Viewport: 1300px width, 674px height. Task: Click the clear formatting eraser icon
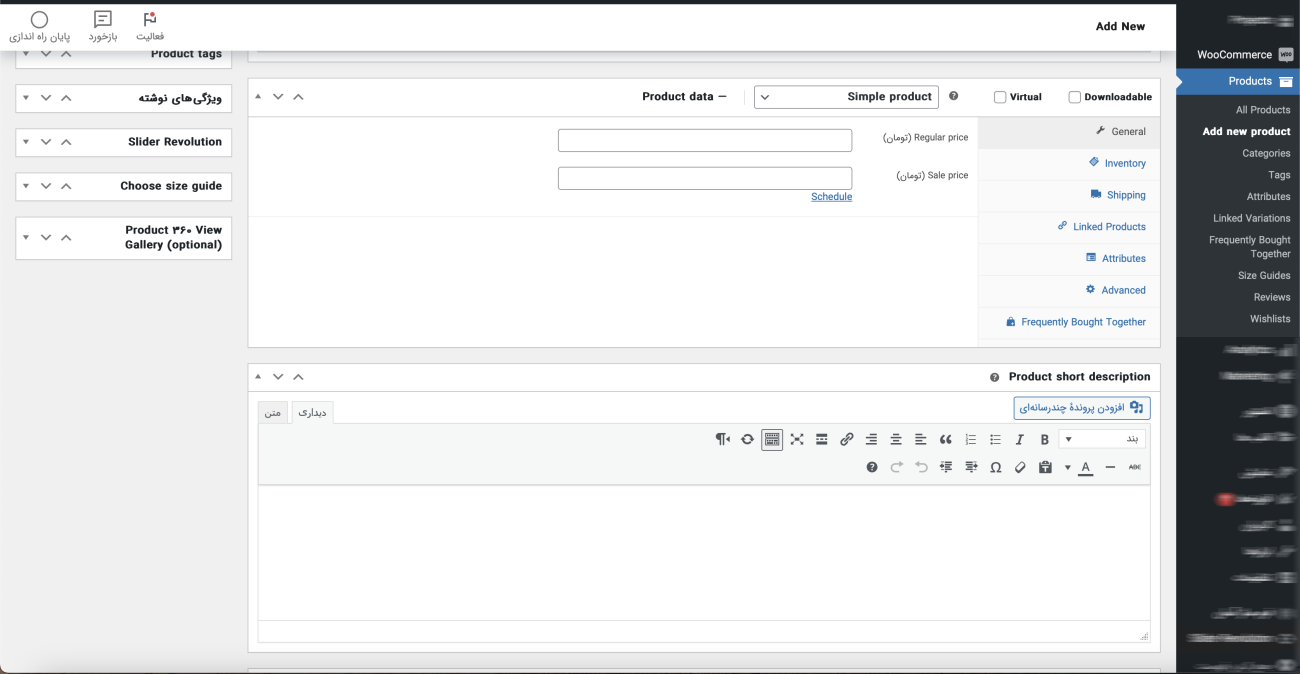point(1020,467)
